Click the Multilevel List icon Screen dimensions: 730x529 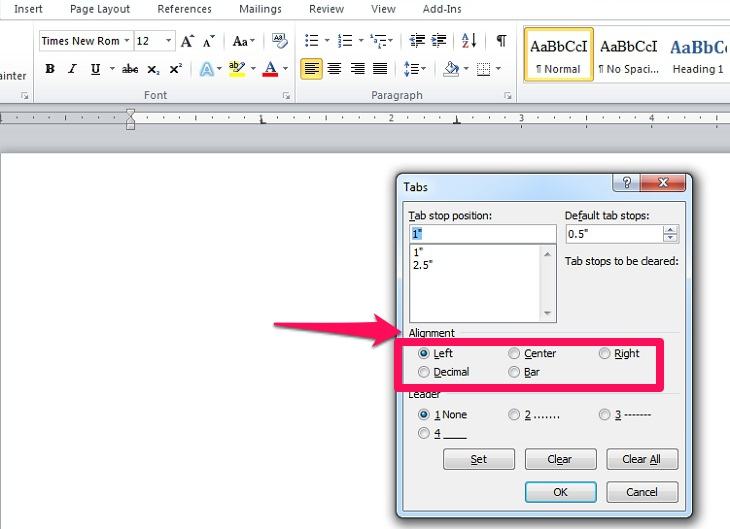click(378, 41)
